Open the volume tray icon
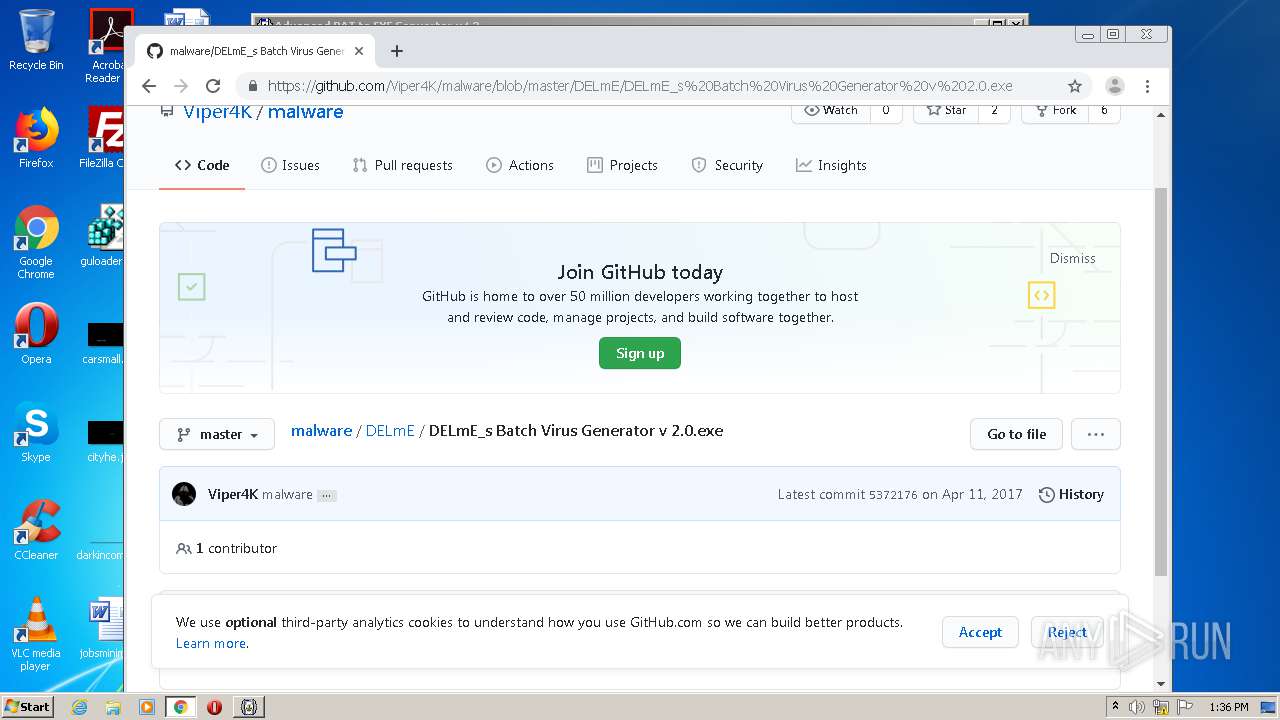The image size is (1280, 720). (1137, 707)
